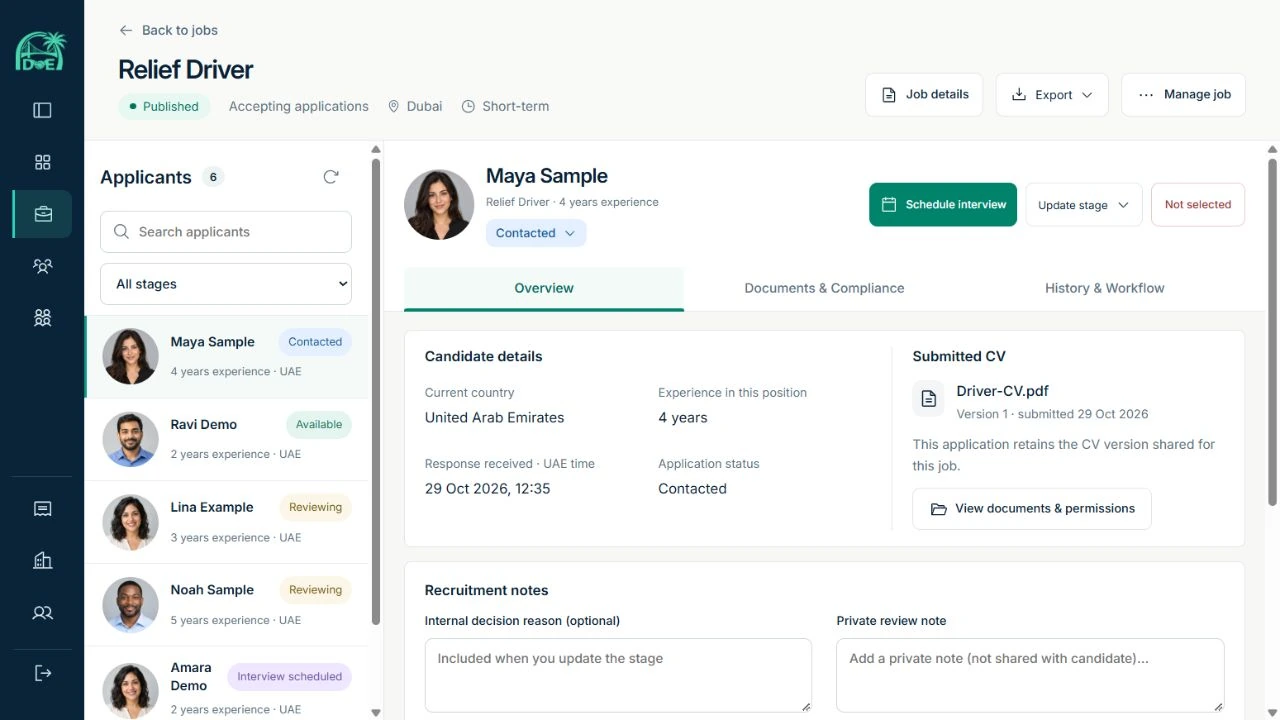Click the document icon next to Driver-CV.pdf
Viewport: 1280px width, 720px height.
coord(928,398)
